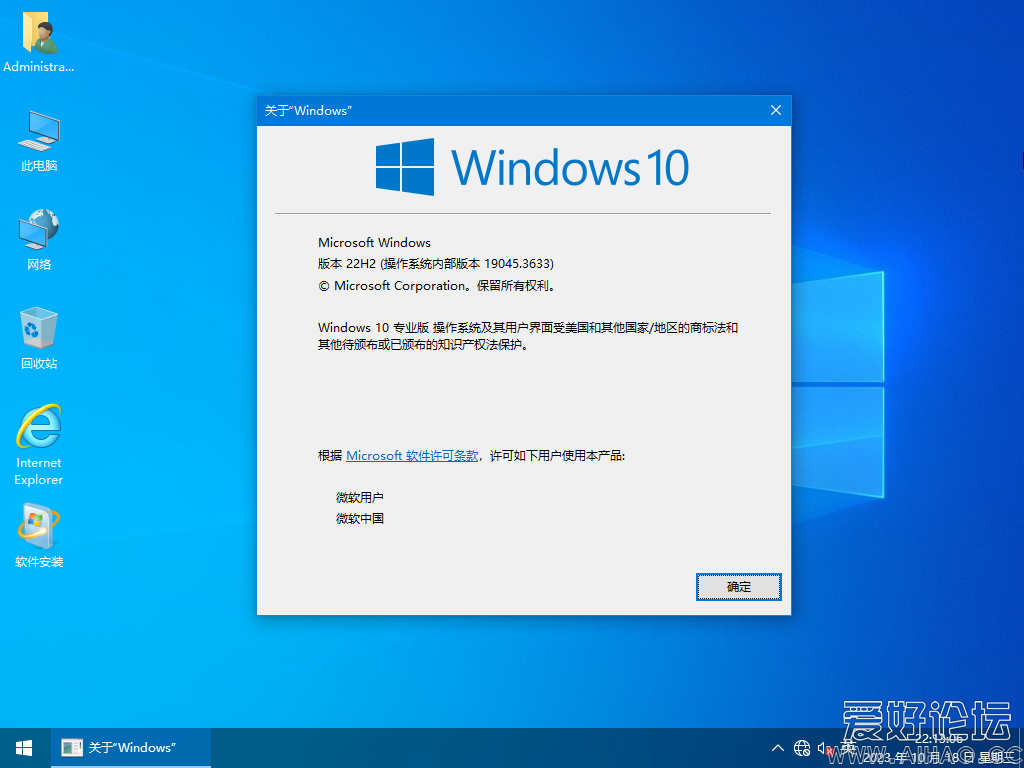Click the network globe icon in system tray
The width and height of the screenshot is (1024, 768).
[x=802, y=747]
